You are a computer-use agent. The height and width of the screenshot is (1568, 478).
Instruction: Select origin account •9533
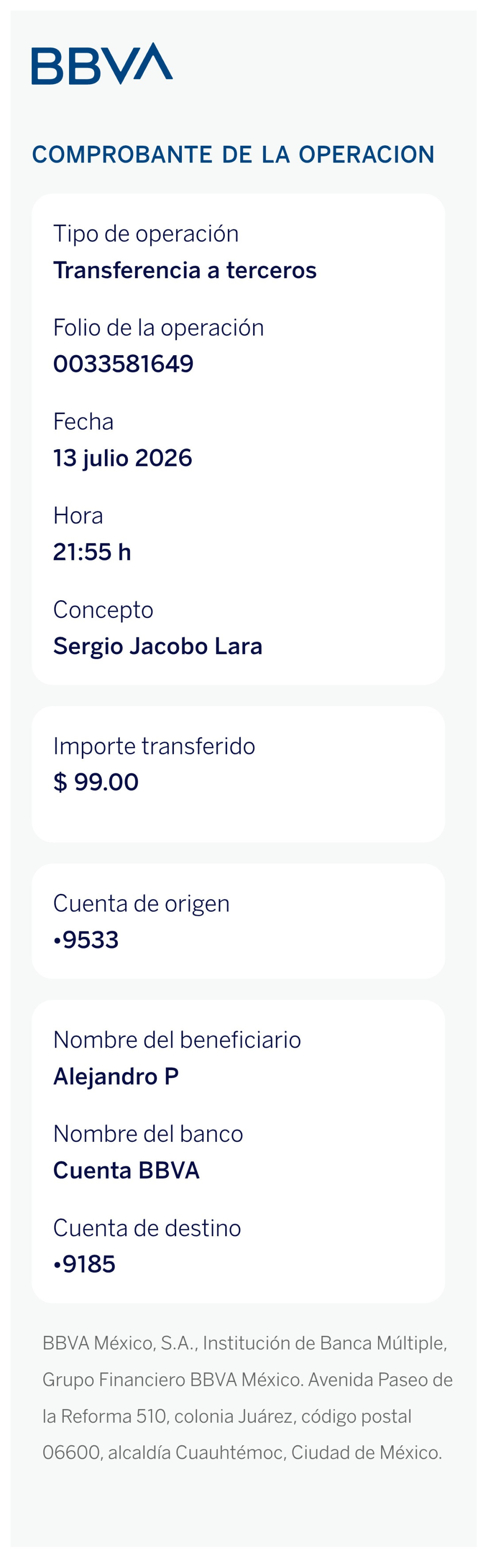86,940
